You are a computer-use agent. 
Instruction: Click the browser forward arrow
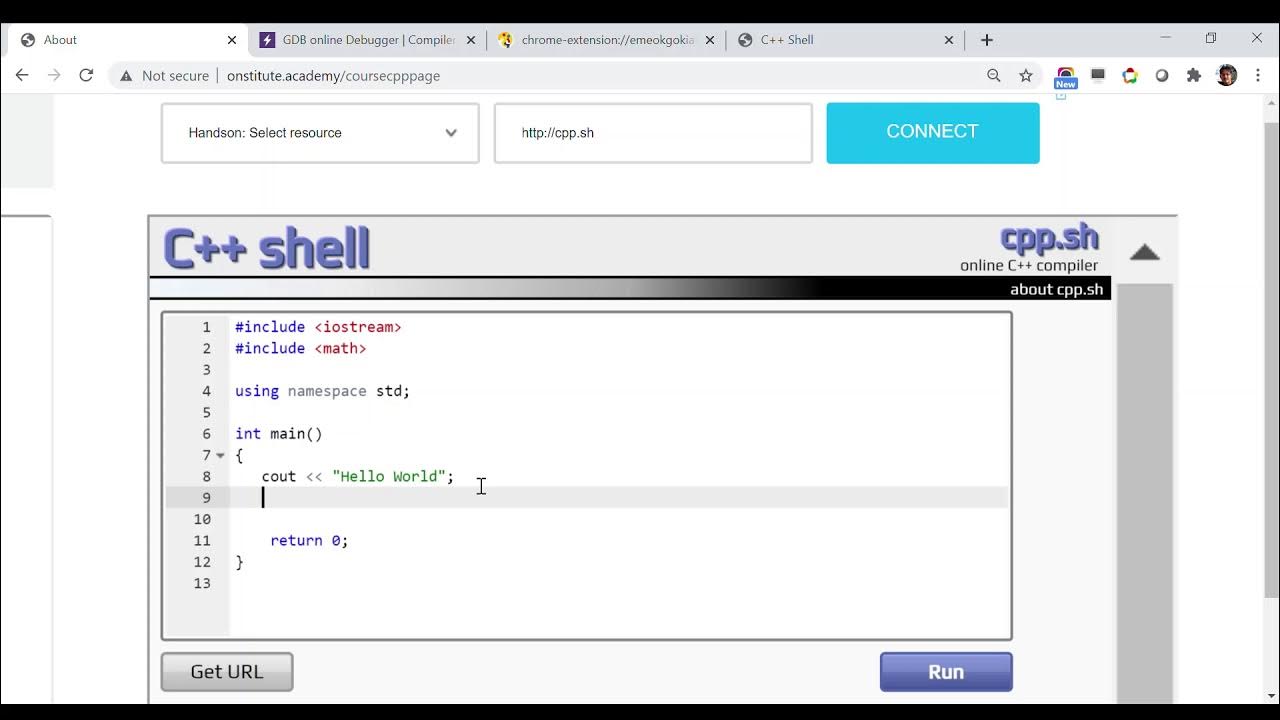54,75
